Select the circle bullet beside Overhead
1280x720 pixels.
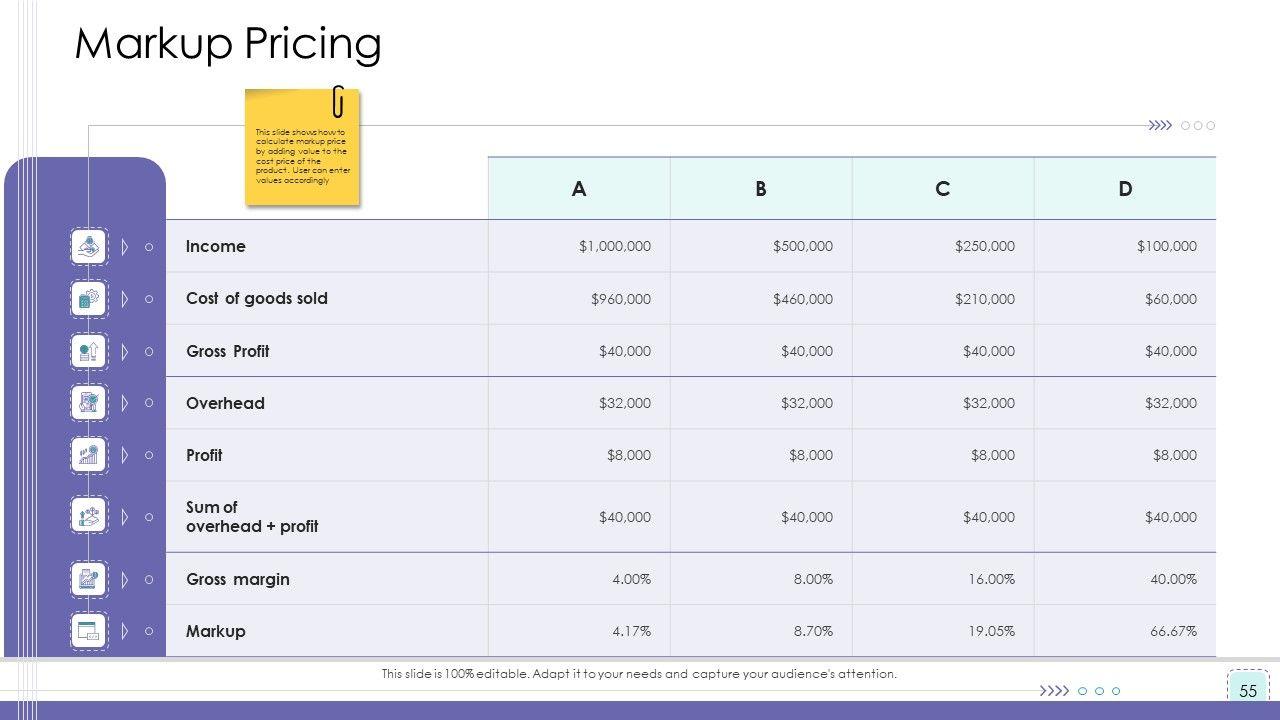(x=149, y=403)
